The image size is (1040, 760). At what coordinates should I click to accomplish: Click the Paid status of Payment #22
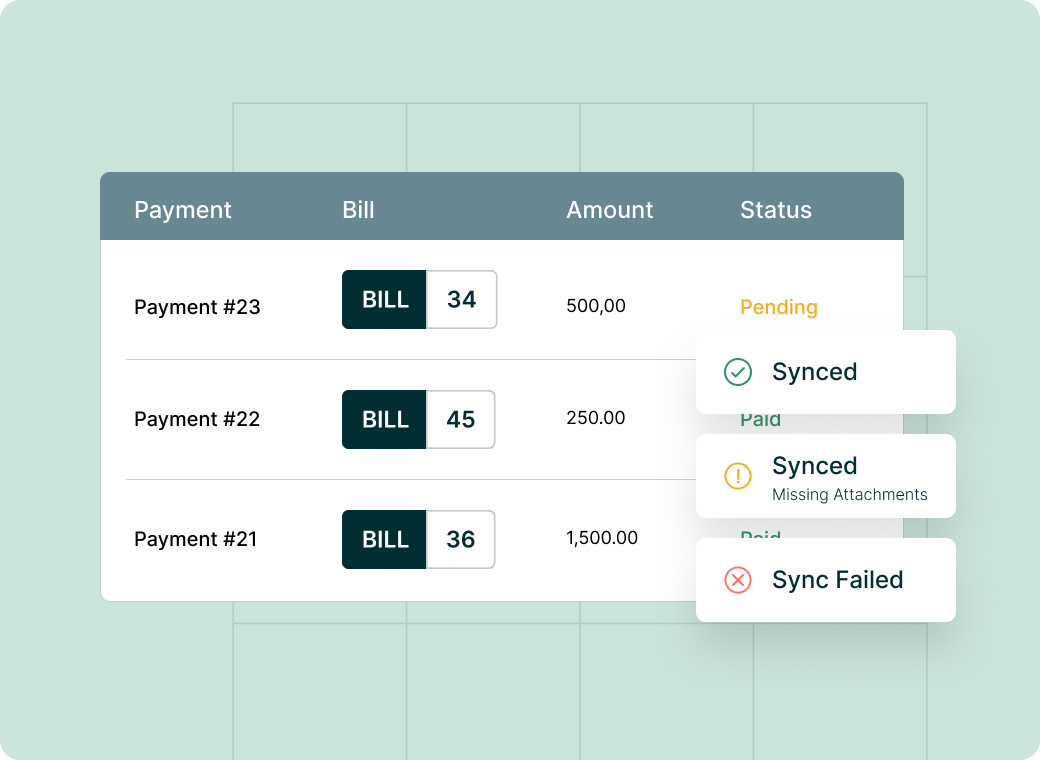760,420
